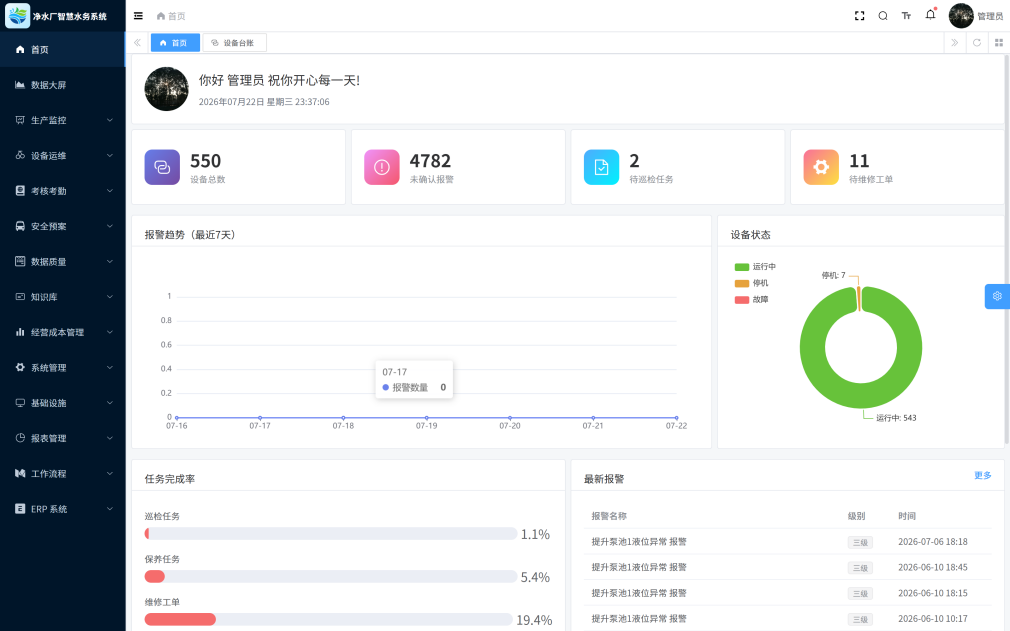
Task: Toggle the 故障 legend item
Action: pyautogui.click(x=752, y=300)
